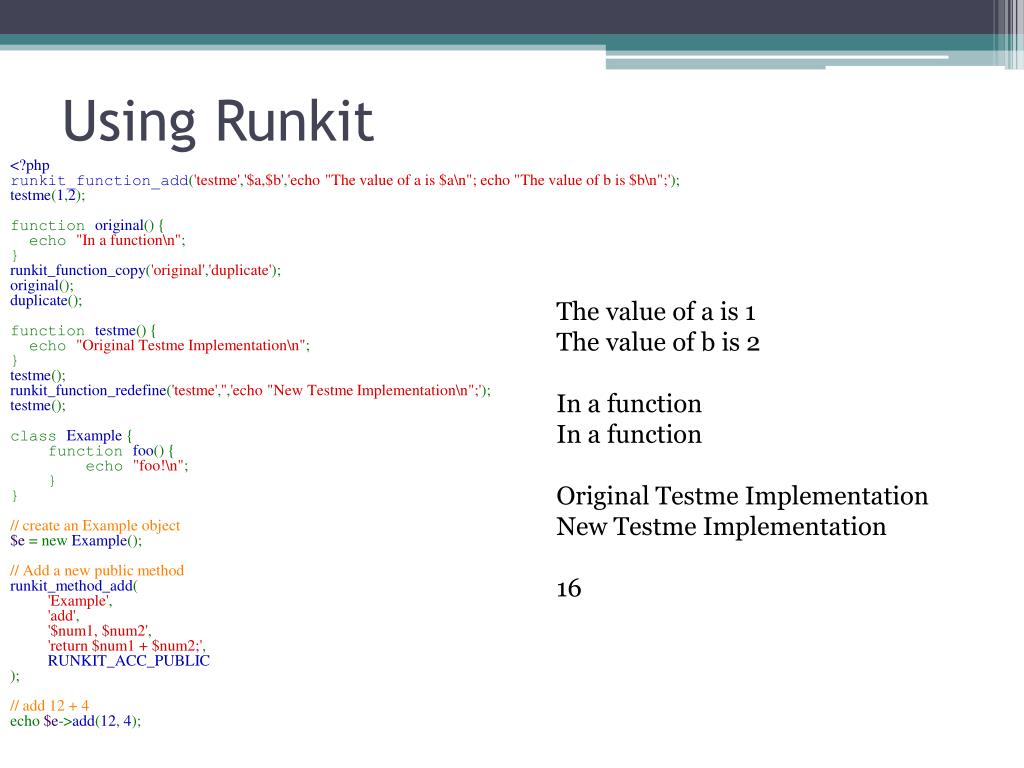
Task: Click the 'class Example {' line
Action: coord(71,436)
